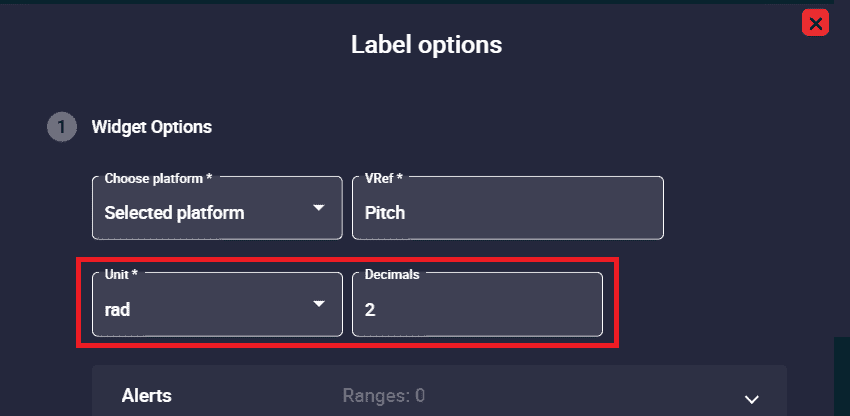Click the Pitch value in VRef
Screen dimensions: 850x416
385,213
